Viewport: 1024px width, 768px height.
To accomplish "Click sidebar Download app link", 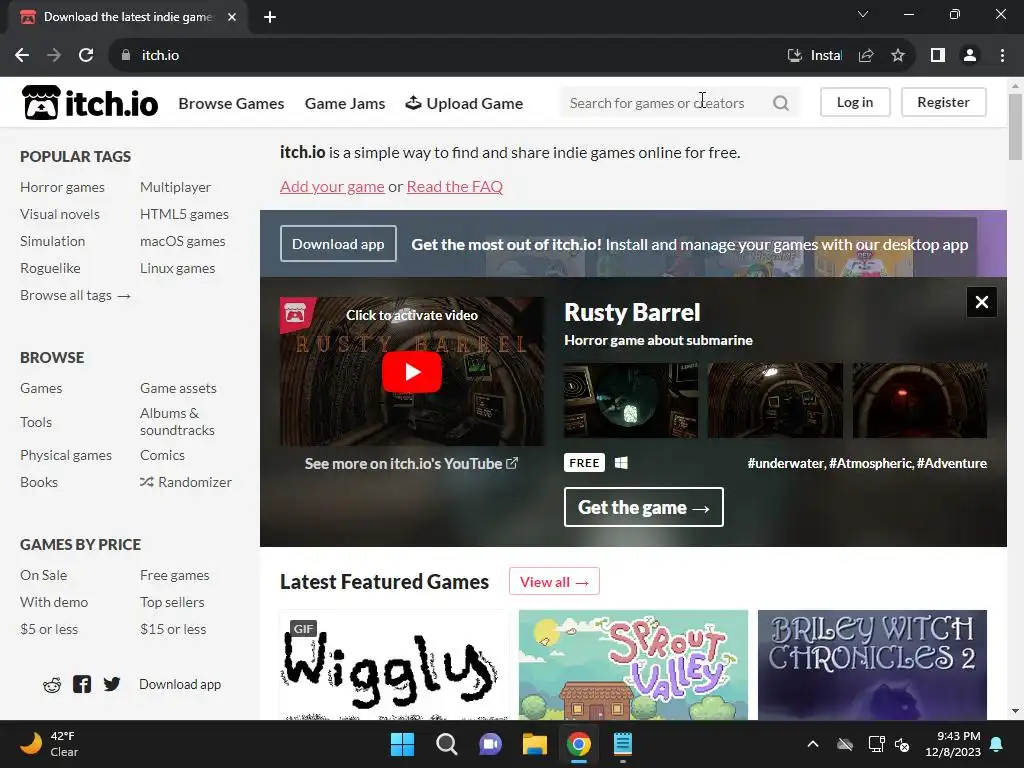I will click(180, 684).
